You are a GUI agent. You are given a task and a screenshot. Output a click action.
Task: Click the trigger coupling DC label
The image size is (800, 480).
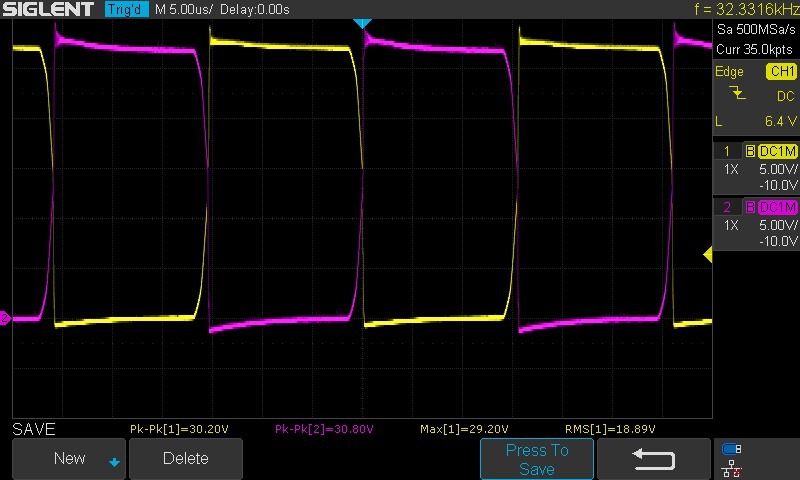pos(785,96)
